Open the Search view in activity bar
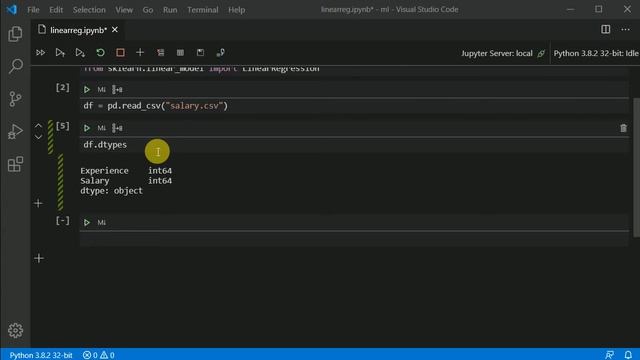This screenshot has width=640, height=360. [x=15, y=66]
